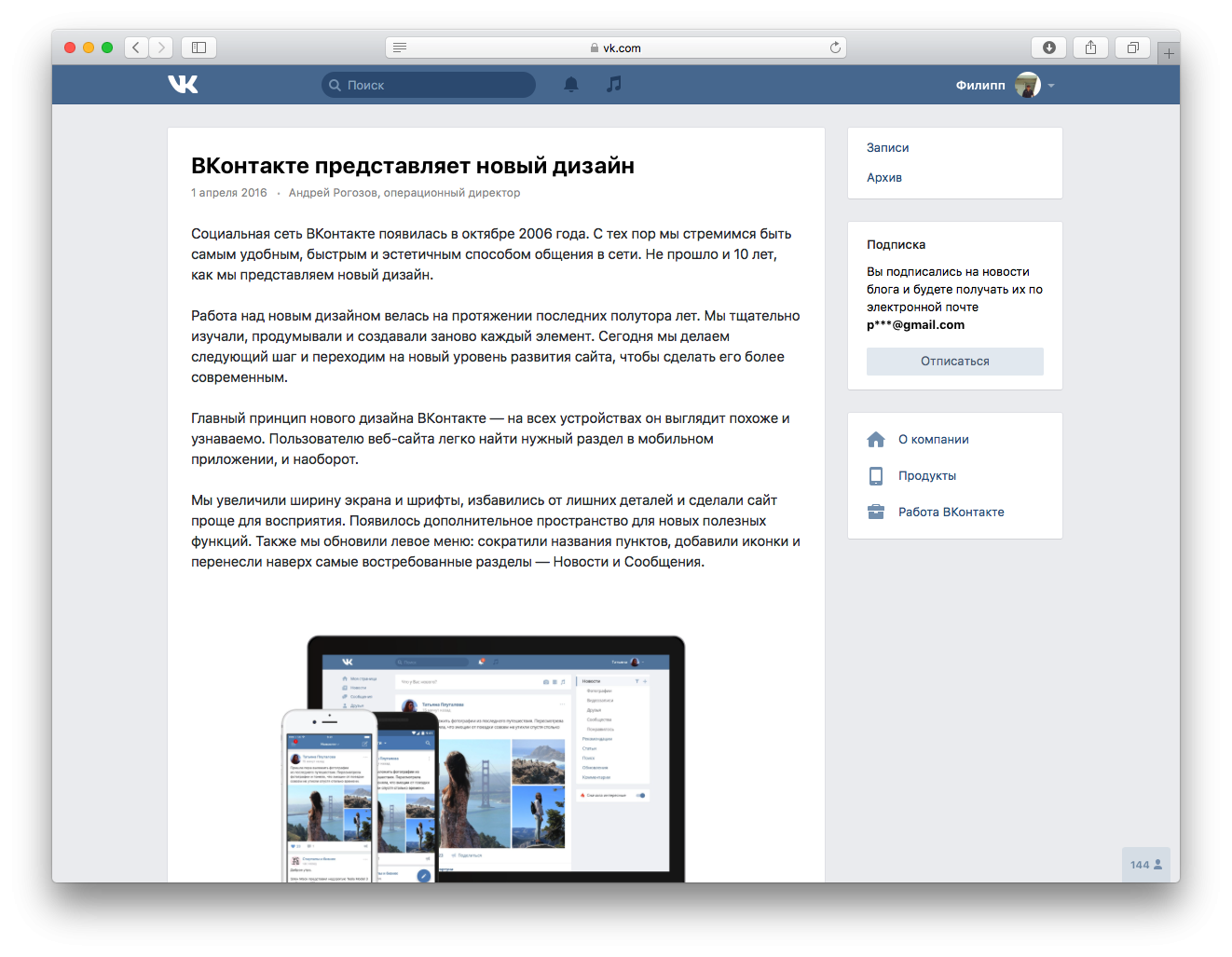Open the Работа ВКонтакте link

point(951,512)
